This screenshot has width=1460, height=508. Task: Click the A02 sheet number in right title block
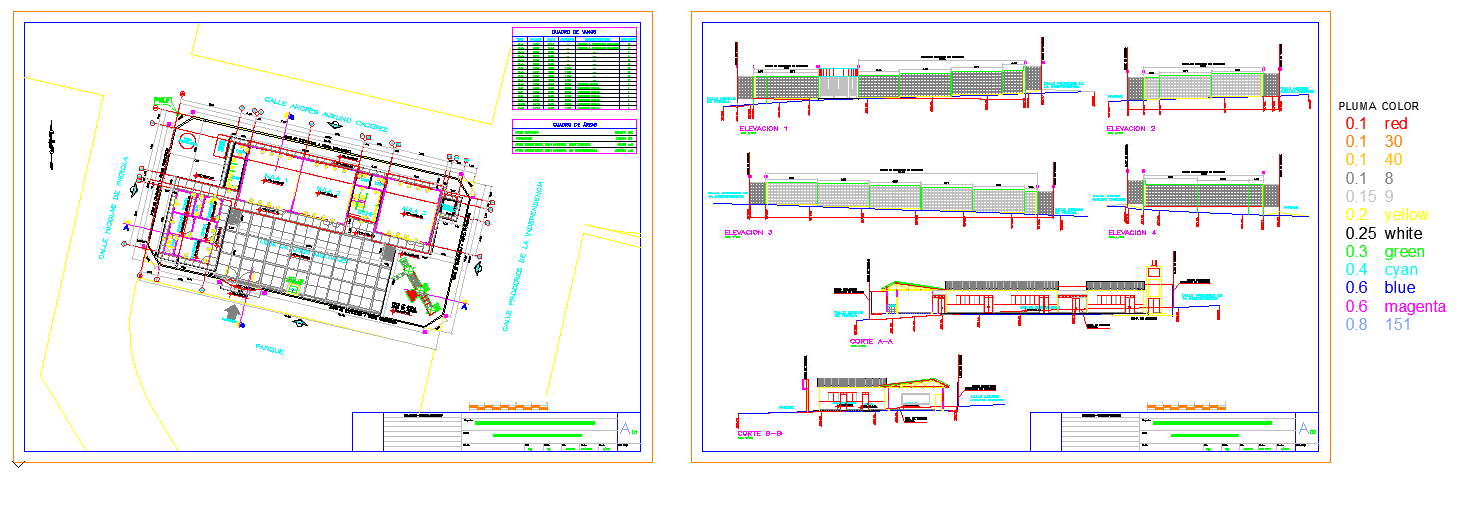click(1305, 429)
